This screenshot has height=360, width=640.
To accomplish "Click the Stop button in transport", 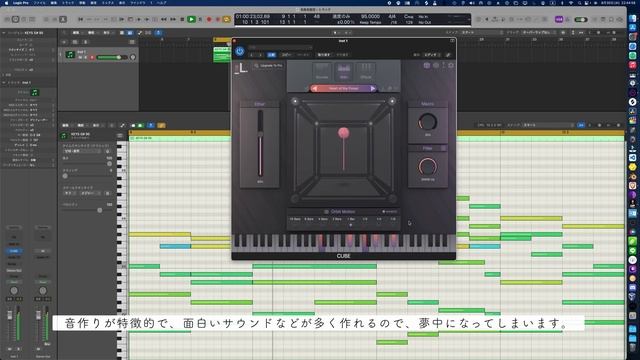I will point(182,19).
